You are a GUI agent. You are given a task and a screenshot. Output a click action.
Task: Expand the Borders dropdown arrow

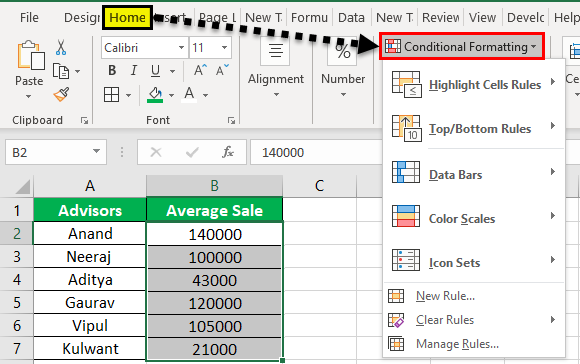pos(128,95)
